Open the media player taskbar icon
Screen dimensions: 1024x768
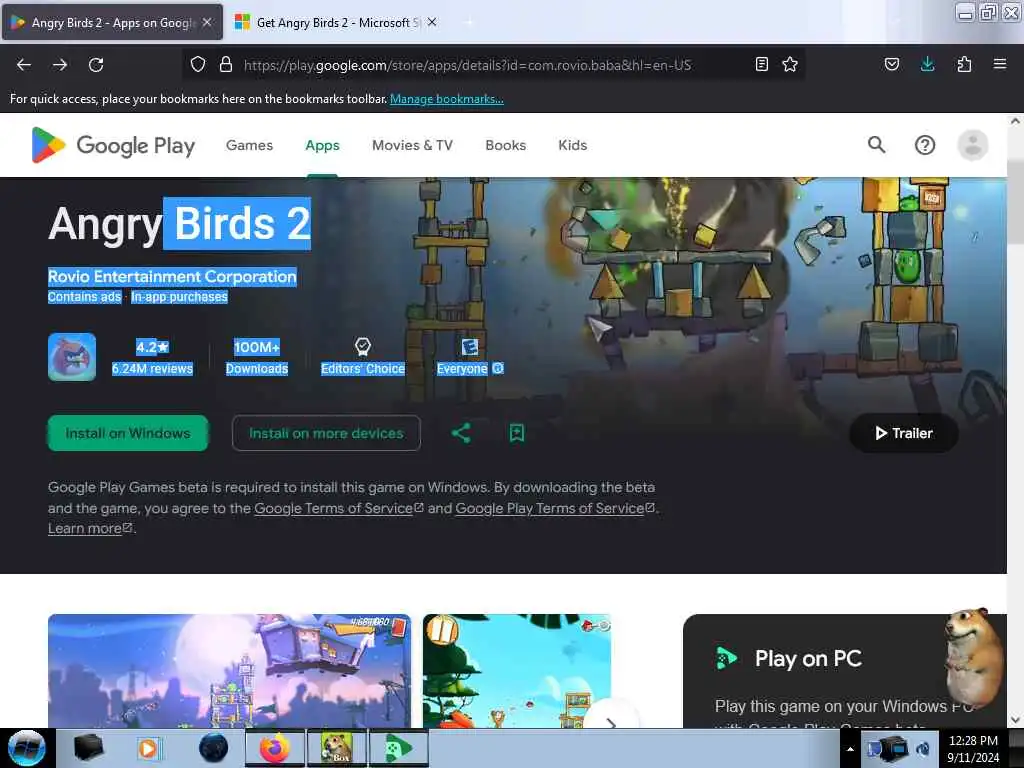tap(148, 748)
